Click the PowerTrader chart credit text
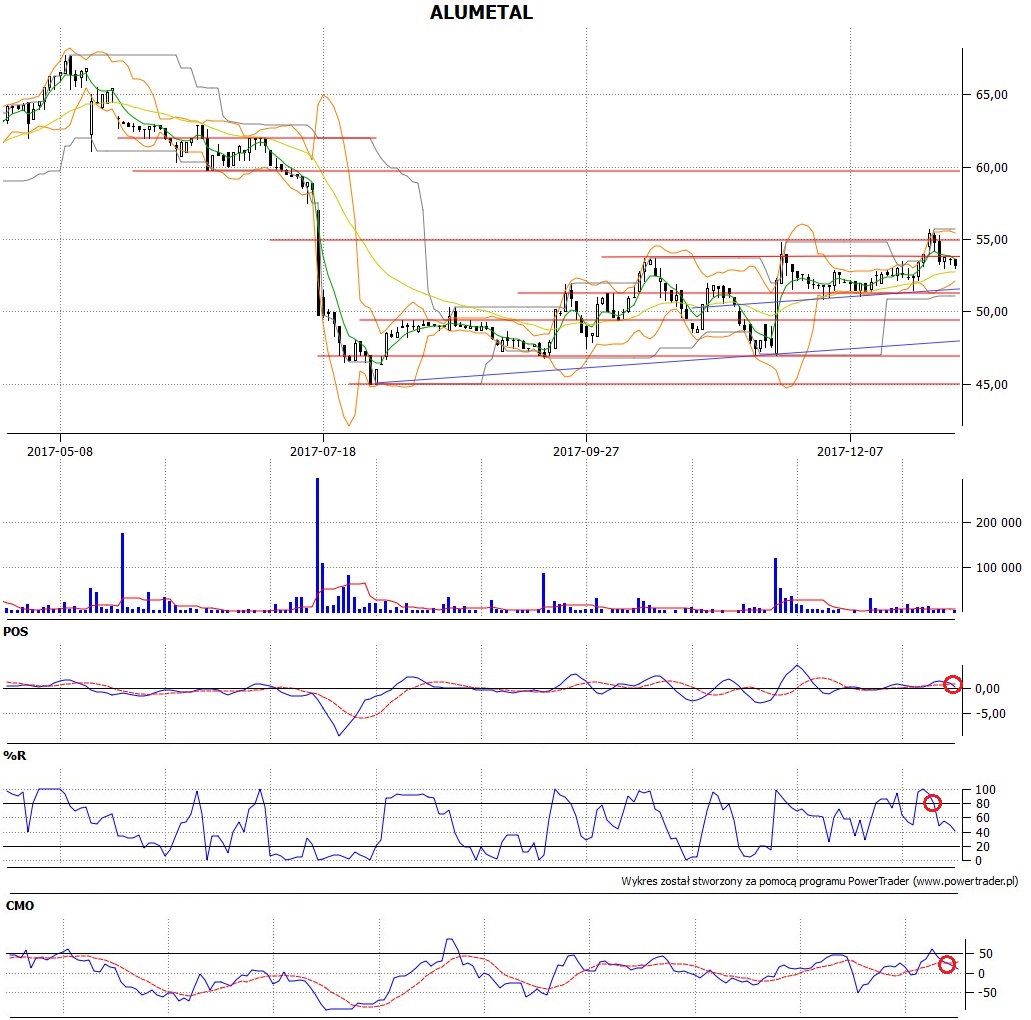The height and width of the screenshot is (1020, 1031). (x=819, y=881)
